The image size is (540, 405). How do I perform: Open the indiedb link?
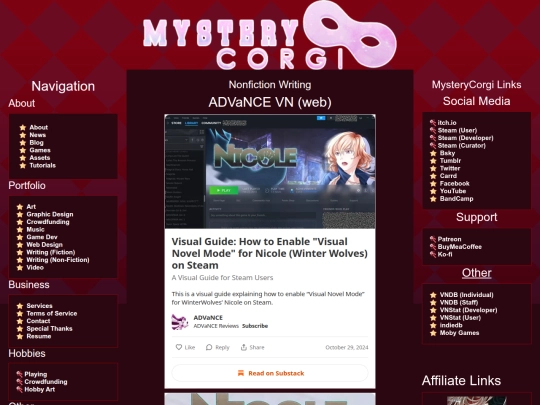tap(451, 325)
